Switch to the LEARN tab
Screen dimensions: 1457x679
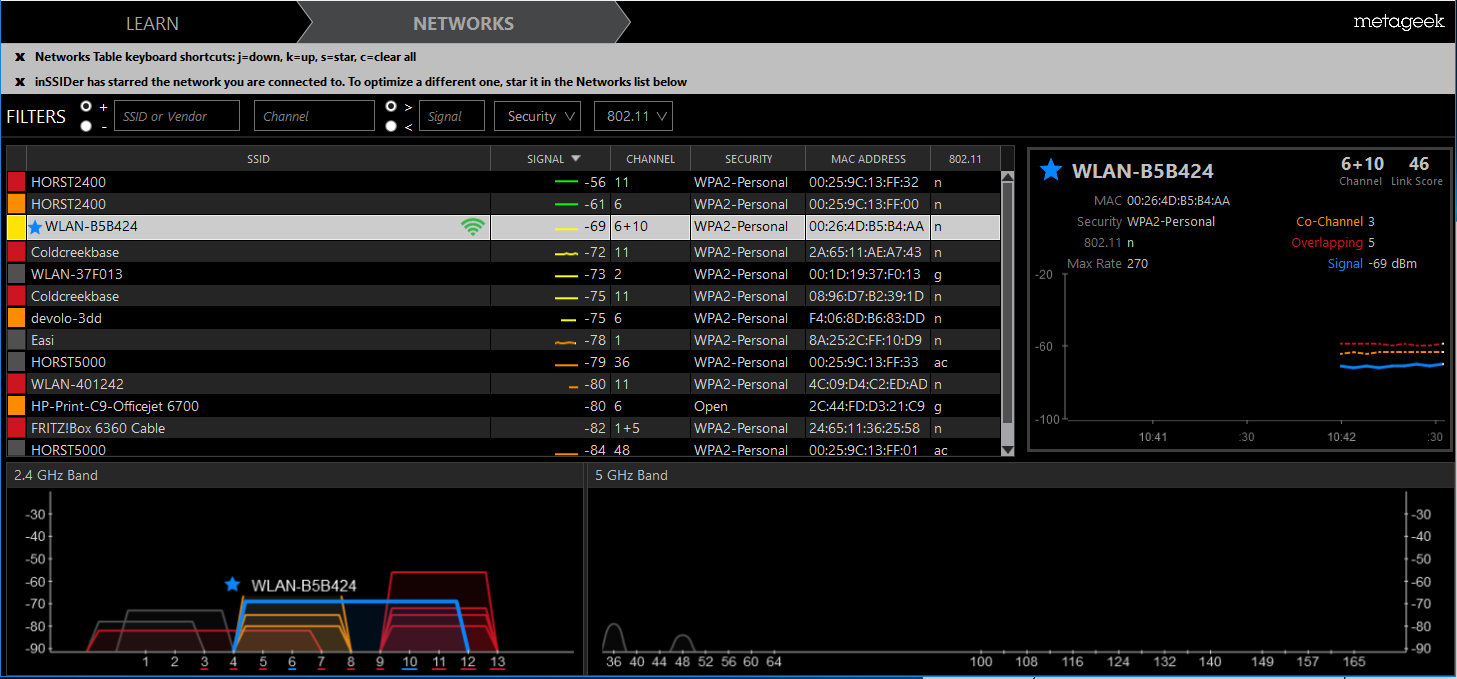[x=152, y=23]
